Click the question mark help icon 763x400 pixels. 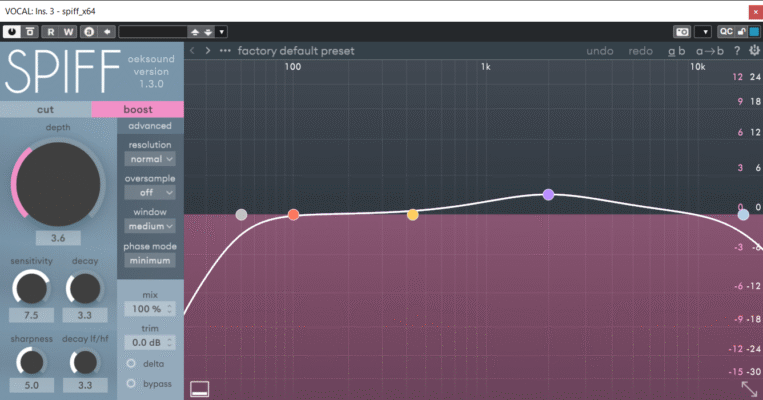(737, 51)
